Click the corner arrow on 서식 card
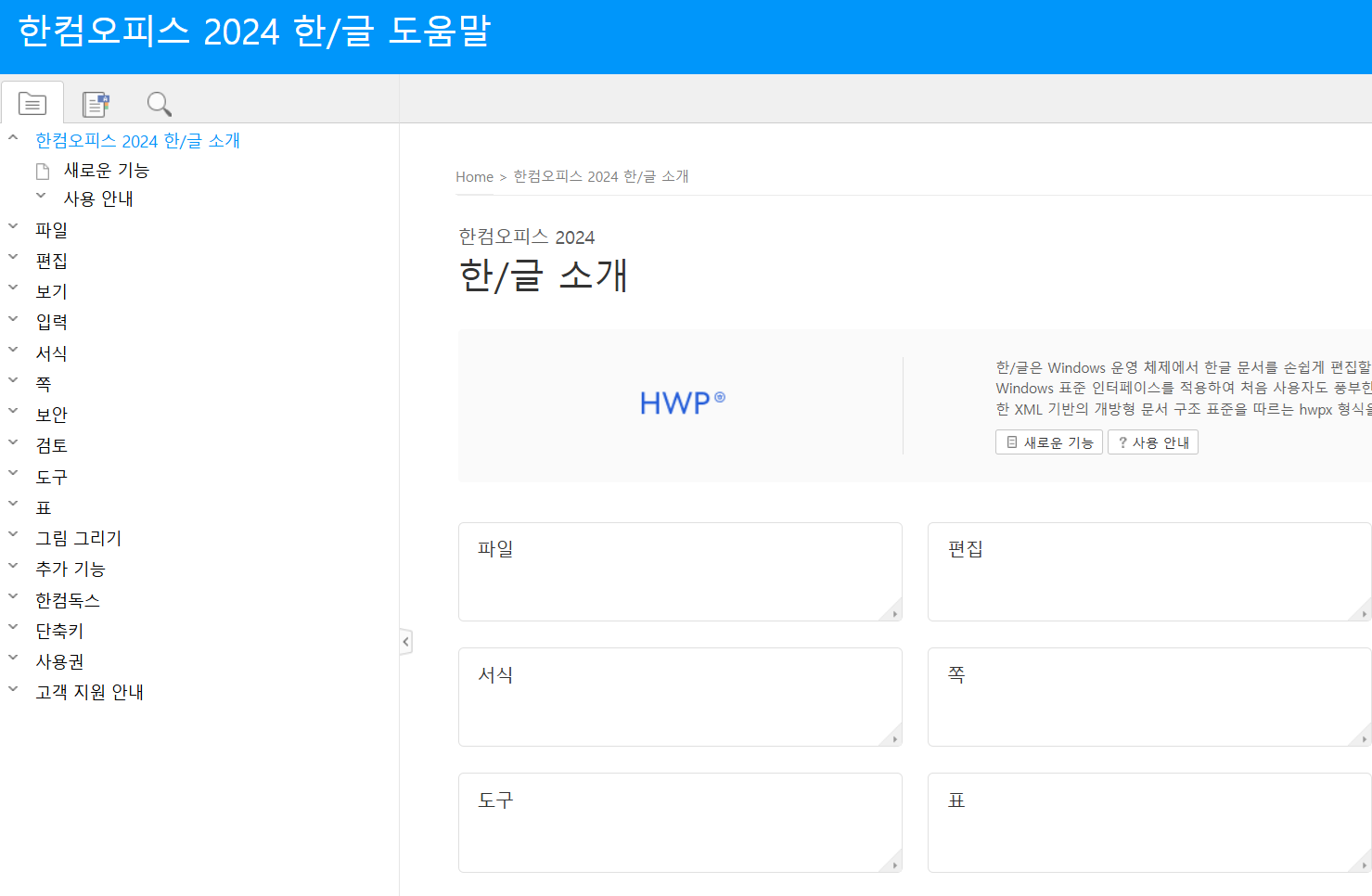The image size is (1372, 896). point(893,737)
